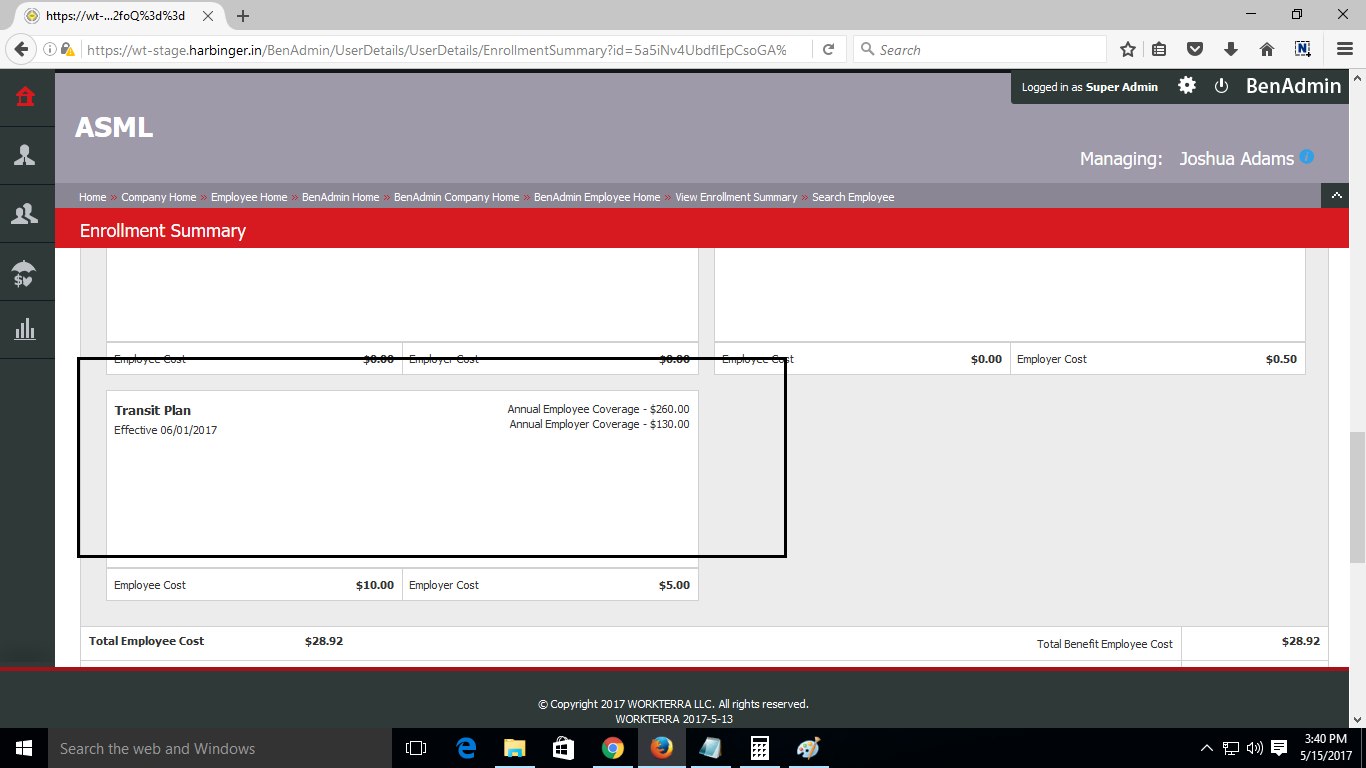Show hidden system tray icons
1366x768 pixels.
tap(1206, 748)
